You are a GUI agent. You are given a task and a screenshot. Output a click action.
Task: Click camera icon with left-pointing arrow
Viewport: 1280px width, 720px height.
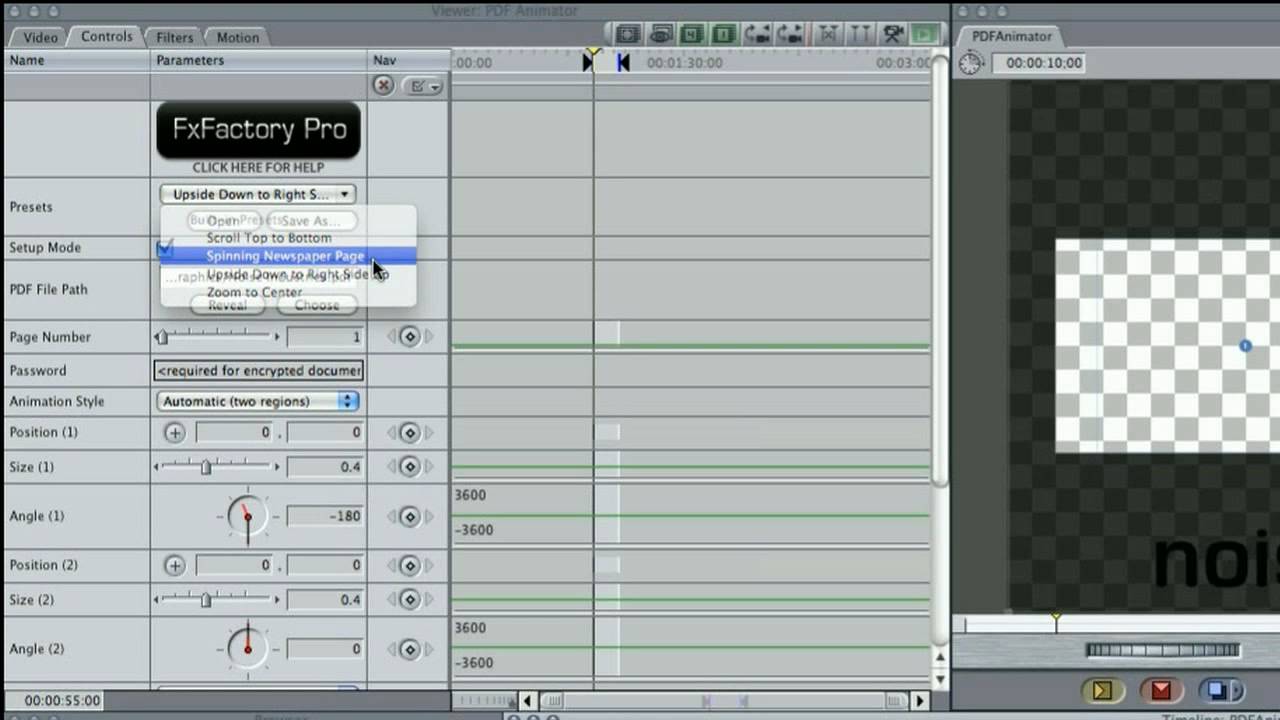click(759, 34)
